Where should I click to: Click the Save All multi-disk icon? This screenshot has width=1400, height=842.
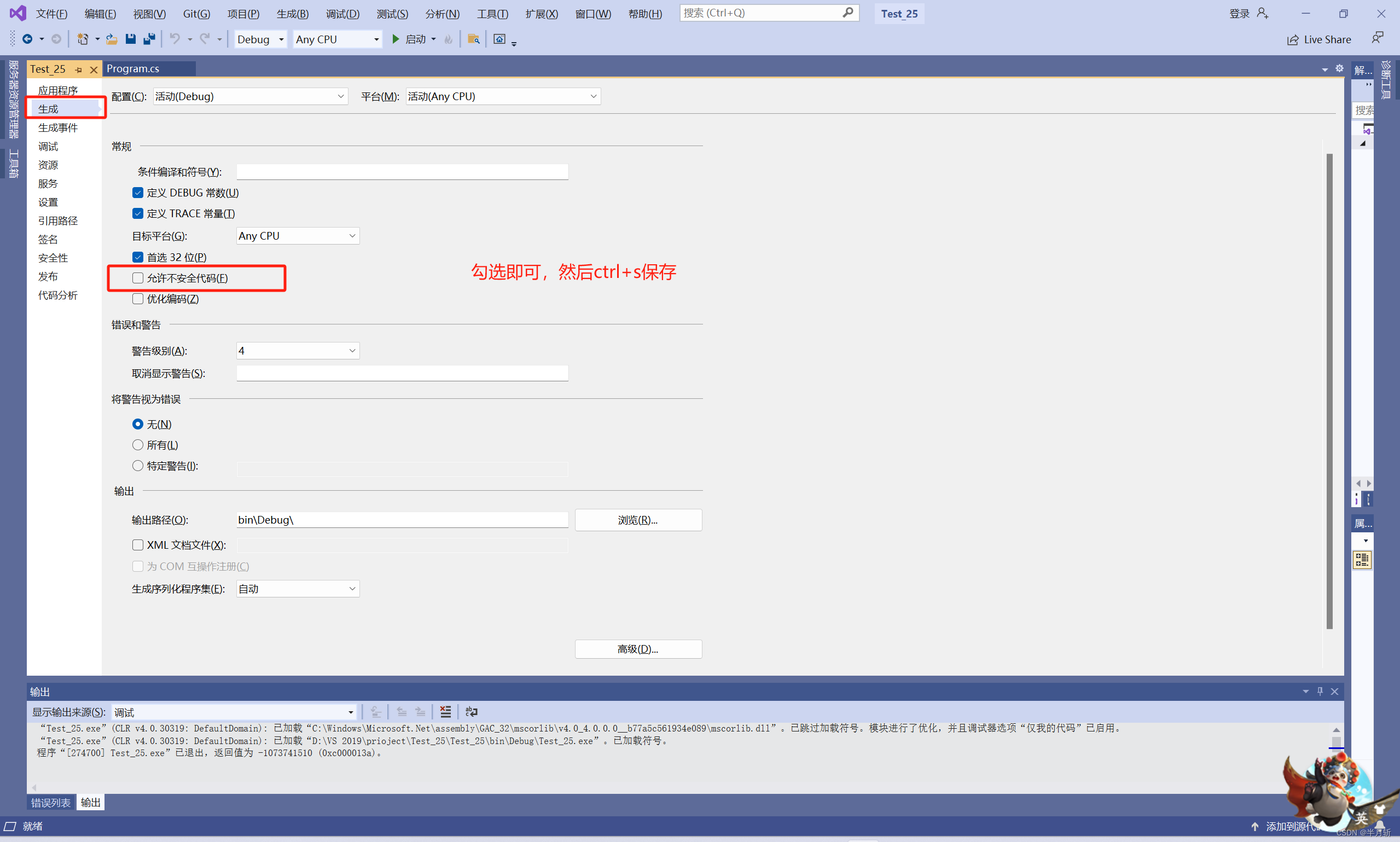[149, 39]
